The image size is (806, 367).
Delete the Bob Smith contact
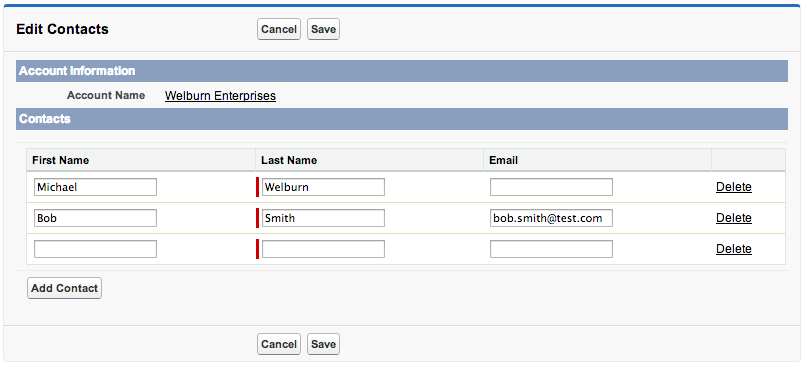[734, 218]
